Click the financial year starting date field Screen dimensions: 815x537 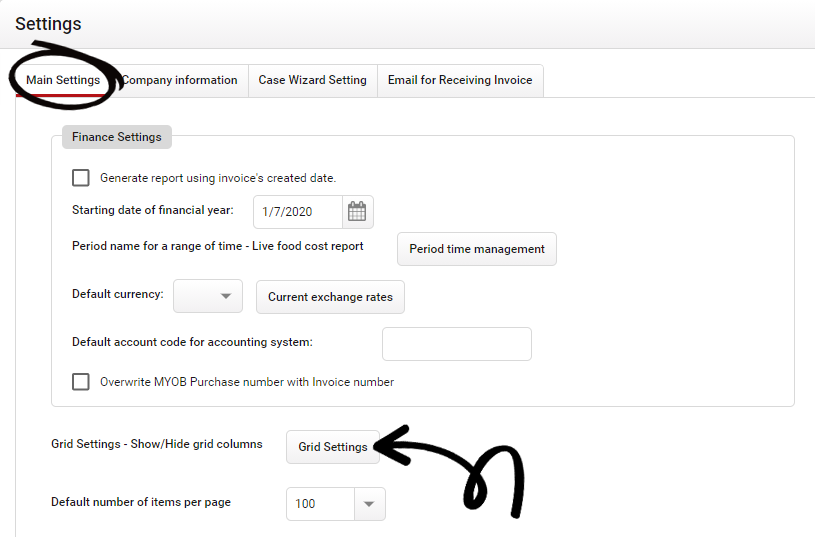297,211
